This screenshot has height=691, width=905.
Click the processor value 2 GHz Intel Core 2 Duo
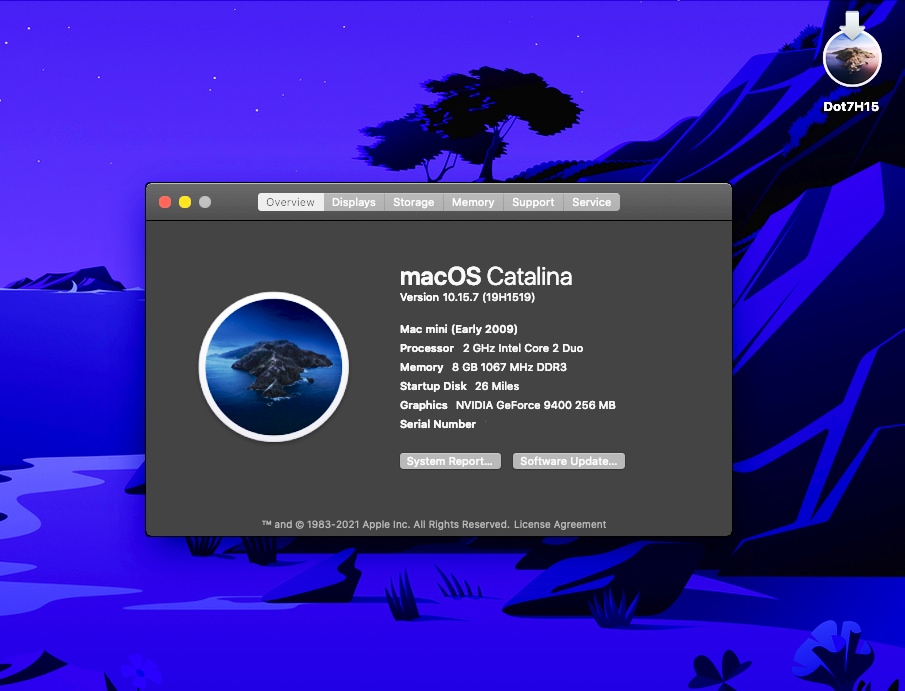tap(523, 348)
